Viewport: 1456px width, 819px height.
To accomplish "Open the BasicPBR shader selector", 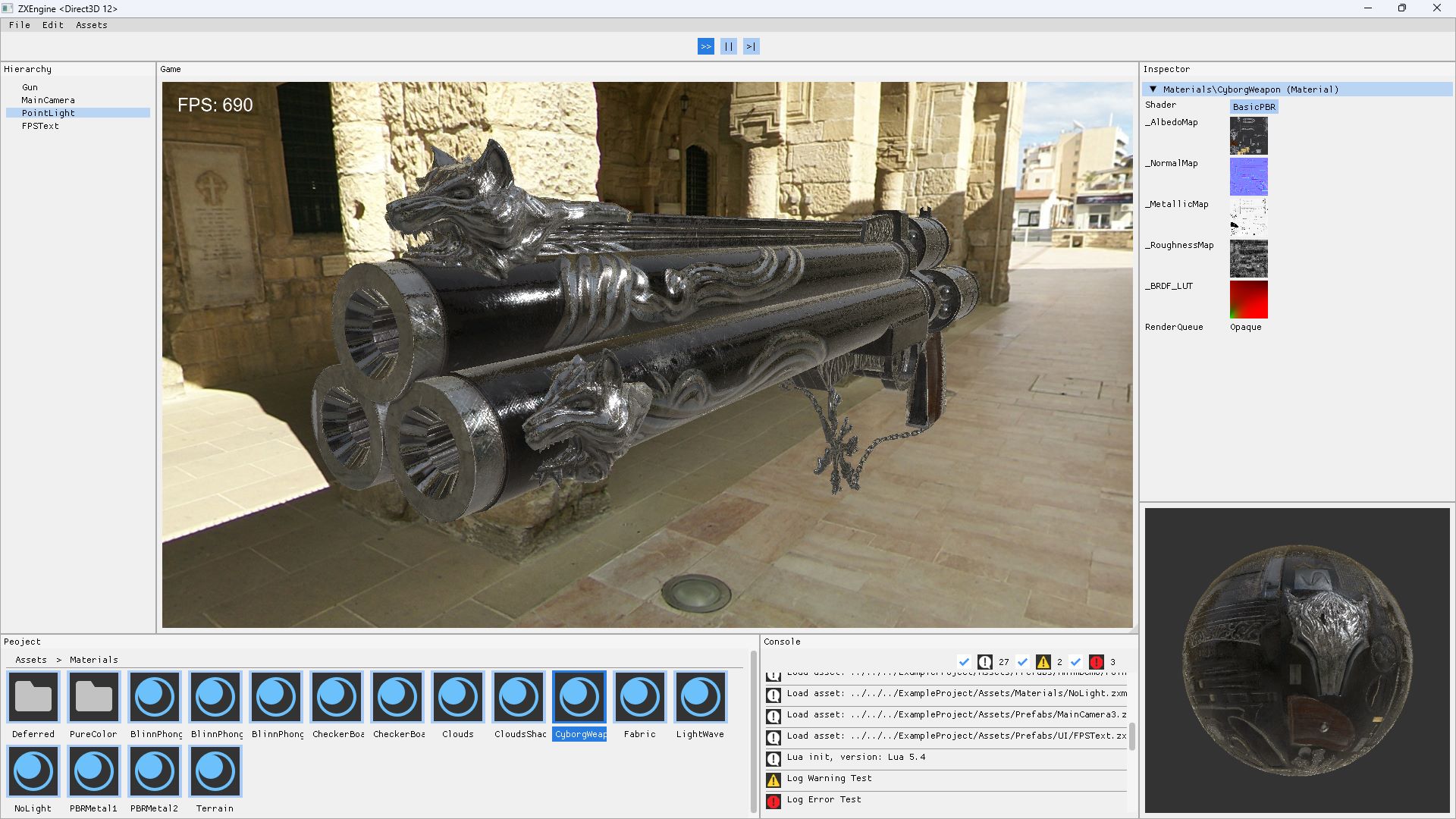I will (x=1254, y=107).
